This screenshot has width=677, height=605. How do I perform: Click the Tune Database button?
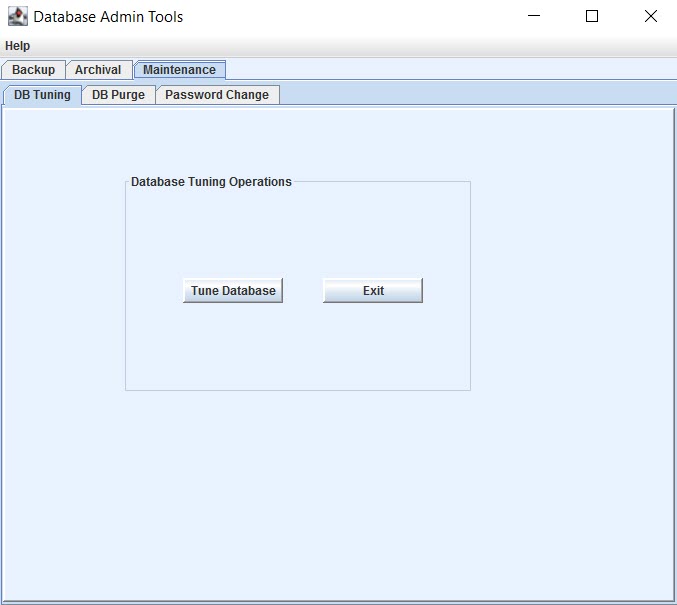pos(233,291)
